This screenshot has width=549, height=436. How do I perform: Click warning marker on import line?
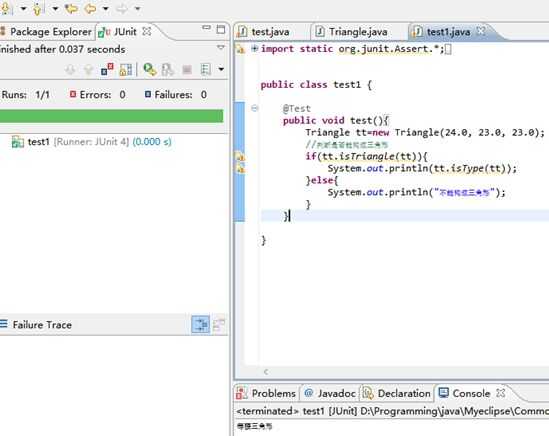240,49
